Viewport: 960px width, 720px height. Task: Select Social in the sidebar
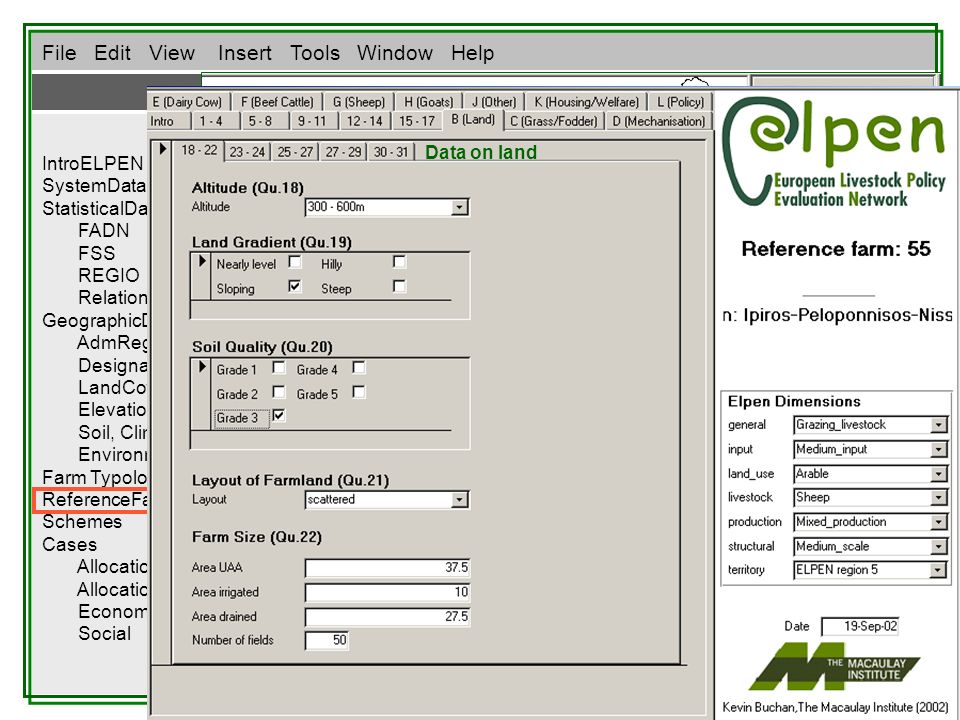coord(104,634)
